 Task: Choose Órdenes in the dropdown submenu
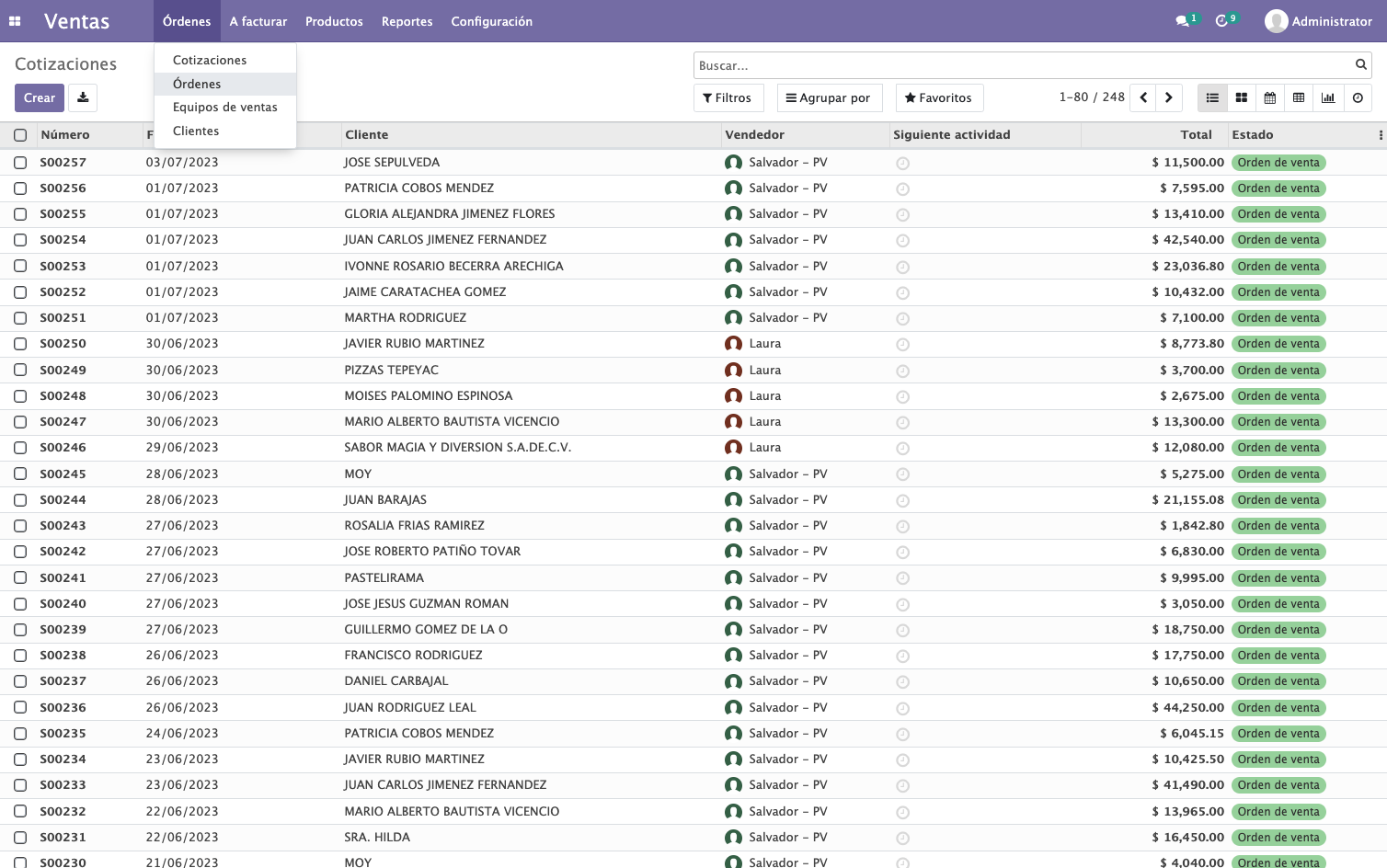point(225,84)
